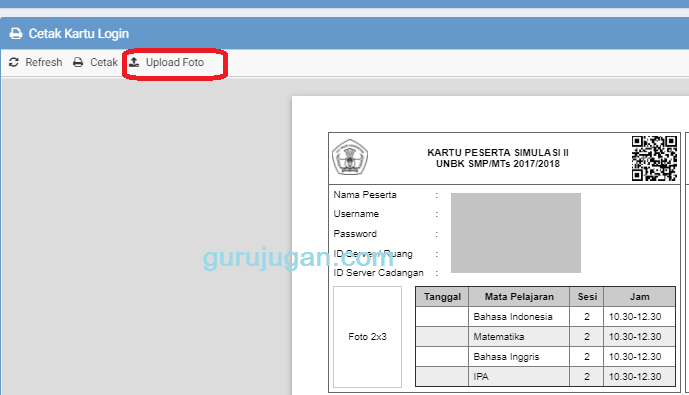
Task: Select the Bahasa Inggris subject cell
Action: pyautogui.click(x=519, y=357)
